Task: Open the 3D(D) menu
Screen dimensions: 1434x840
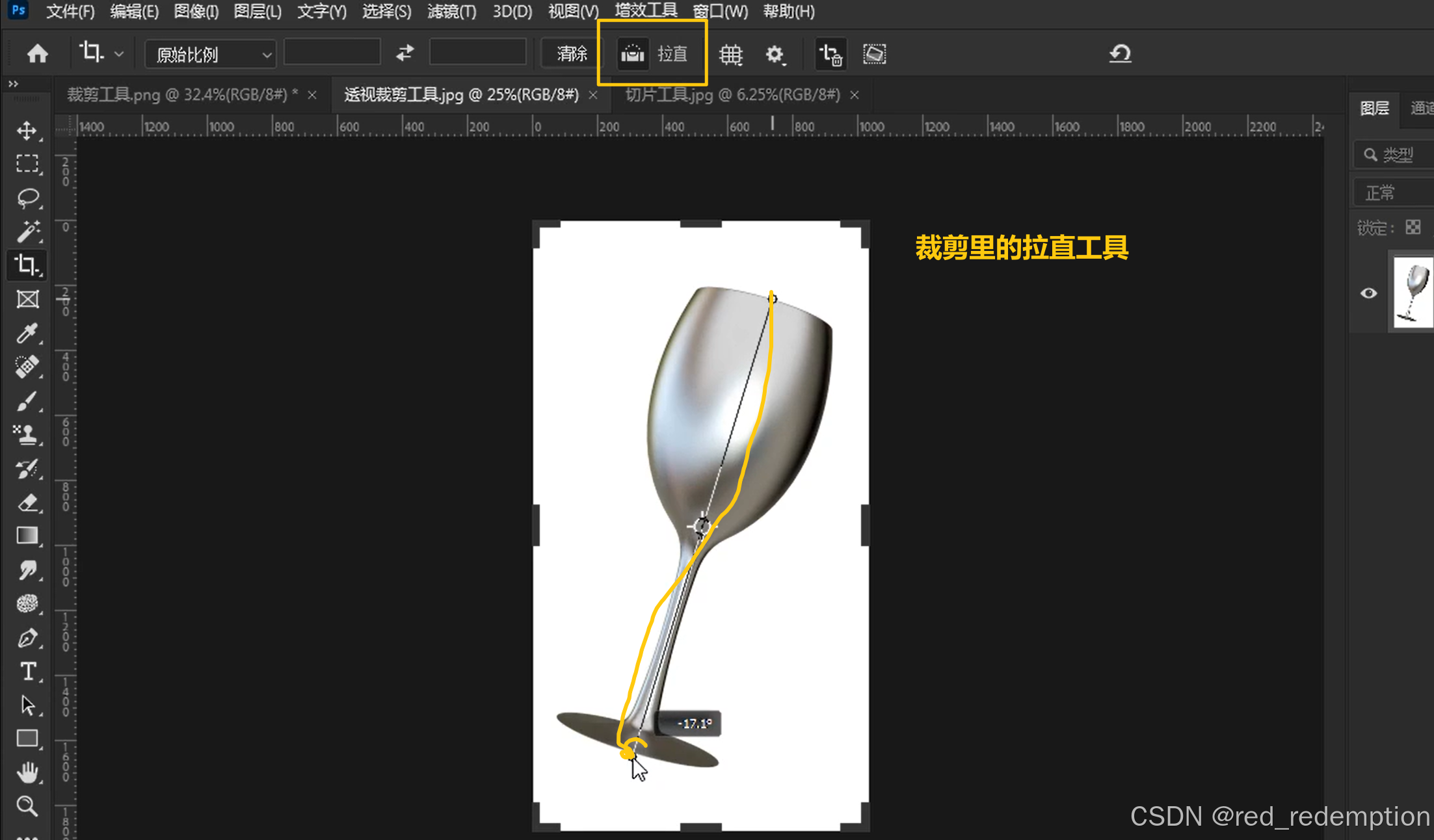Action: pos(512,11)
